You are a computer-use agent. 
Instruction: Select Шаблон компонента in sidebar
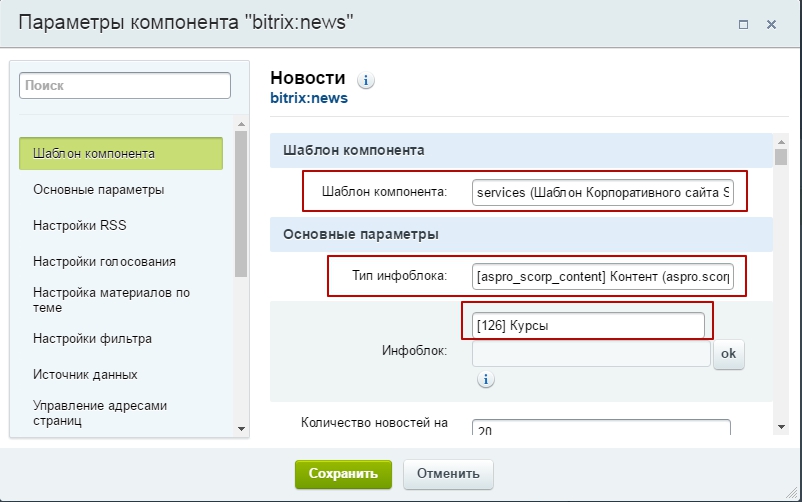click(x=121, y=154)
